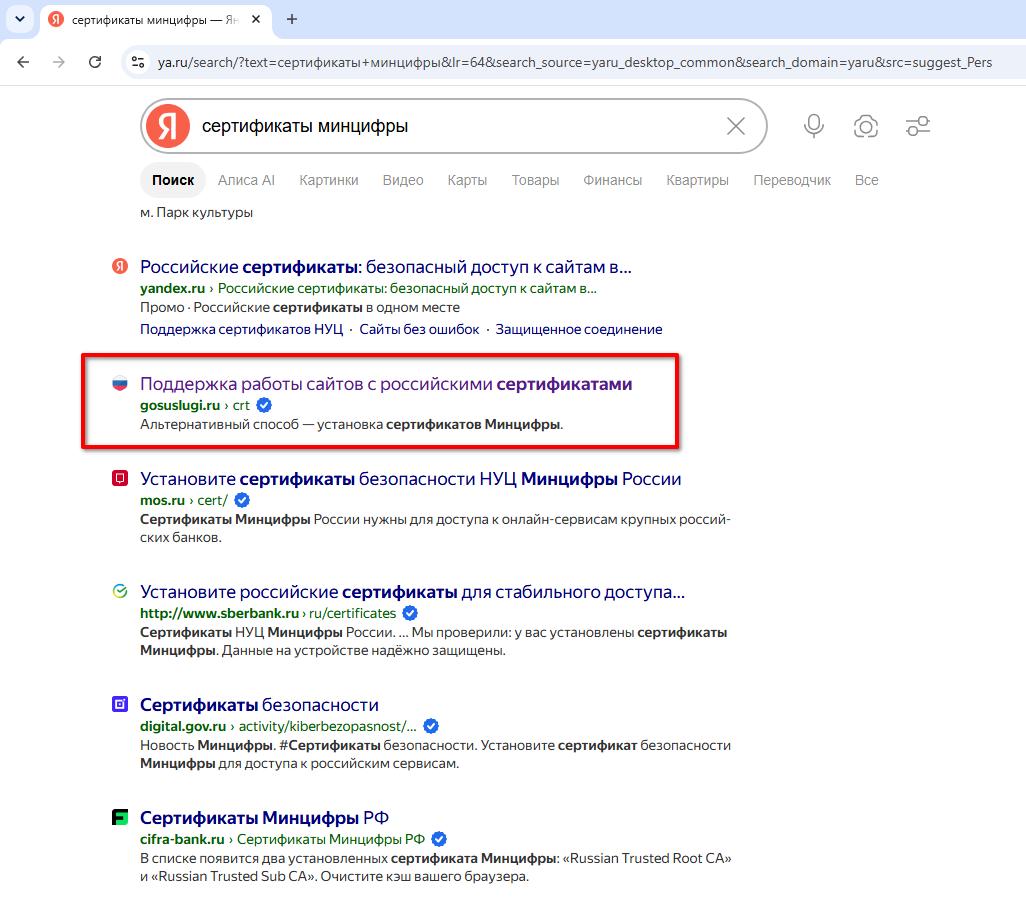Switch to Карты tab
The image size is (1026, 912).
(x=467, y=180)
